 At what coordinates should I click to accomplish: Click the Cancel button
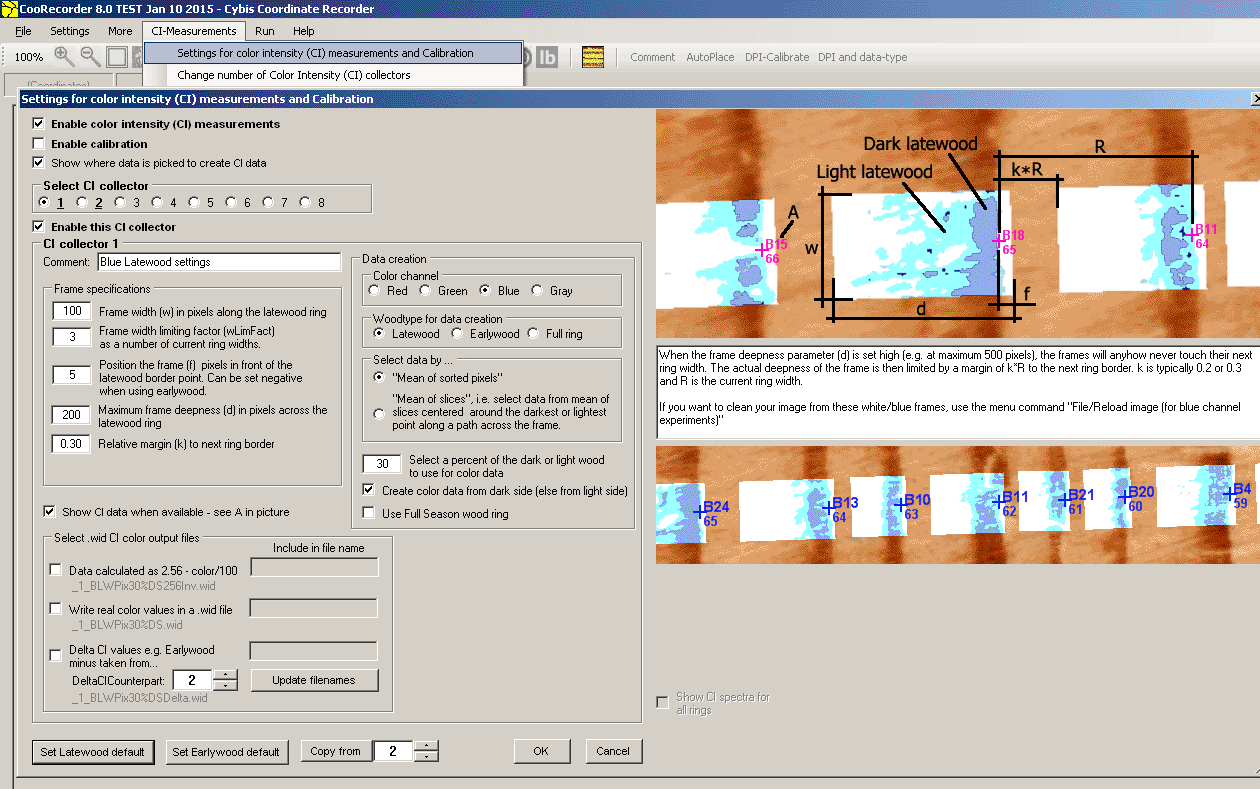(613, 751)
